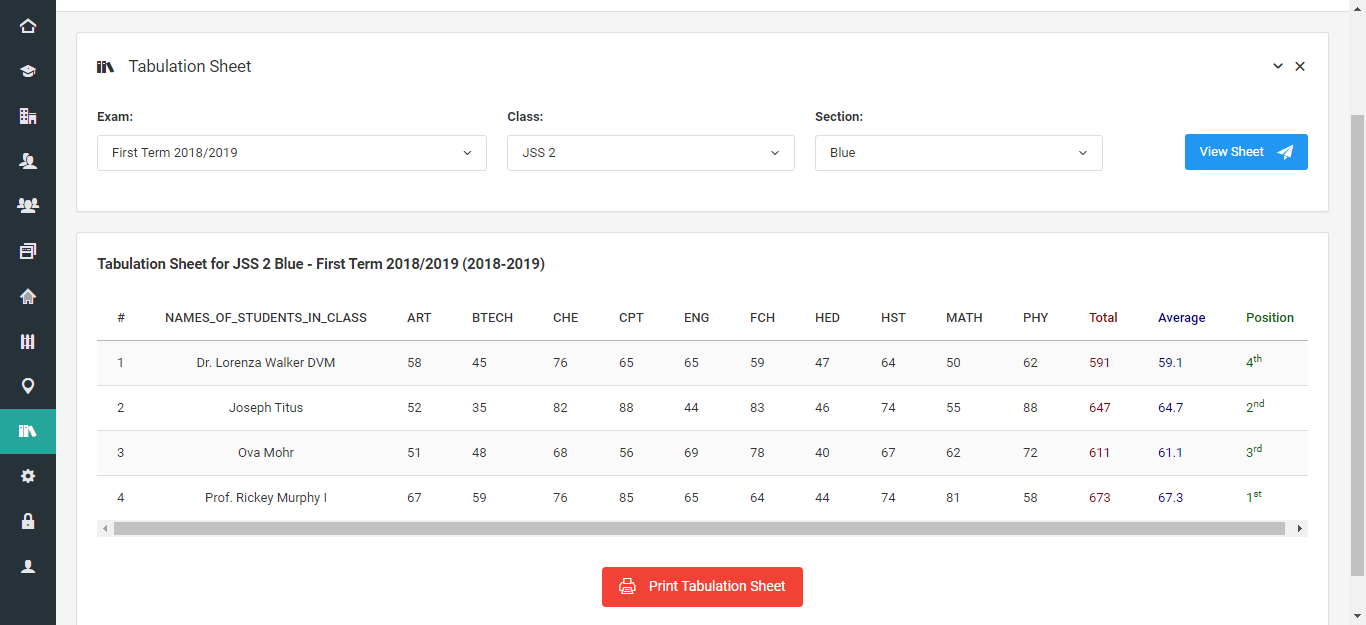Click the PHY column header
Viewport: 1366px width, 625px height.
(x=1036, y=318)
